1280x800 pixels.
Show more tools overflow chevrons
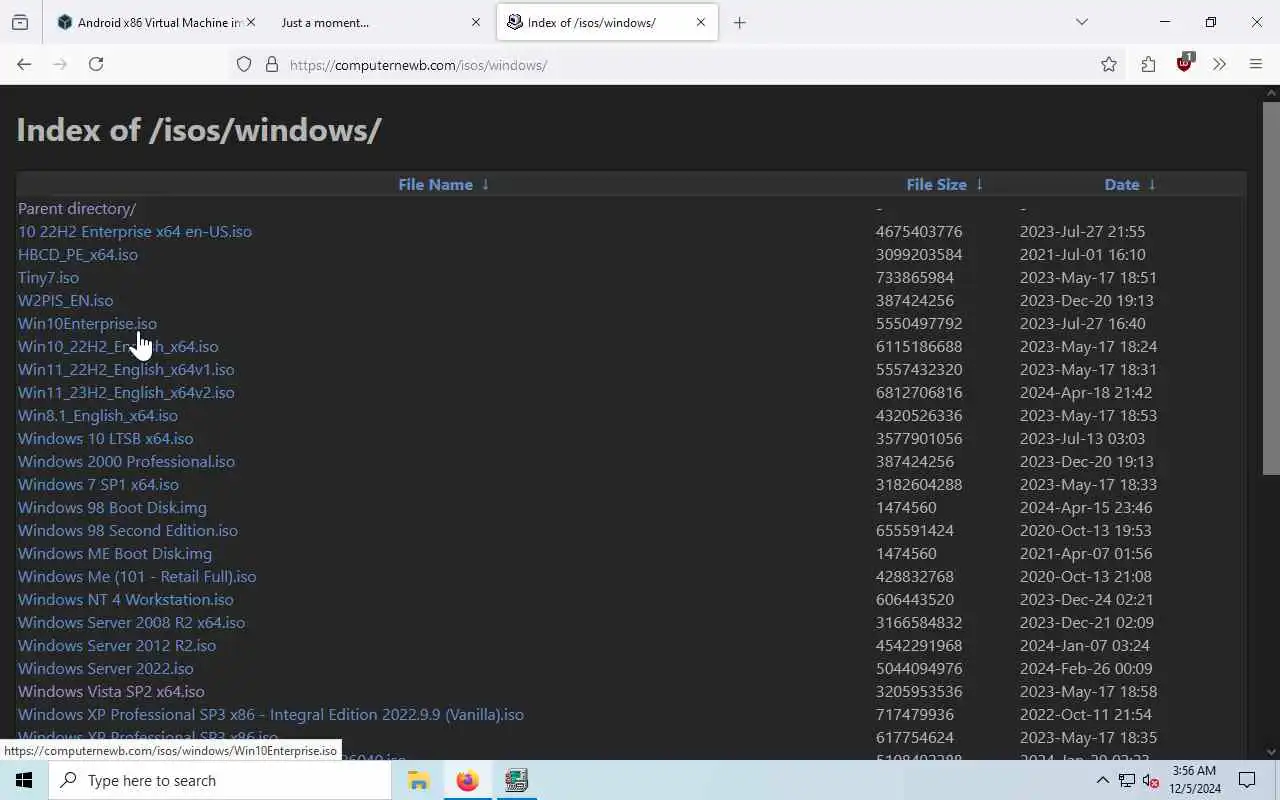click(x=1219, y=65)
